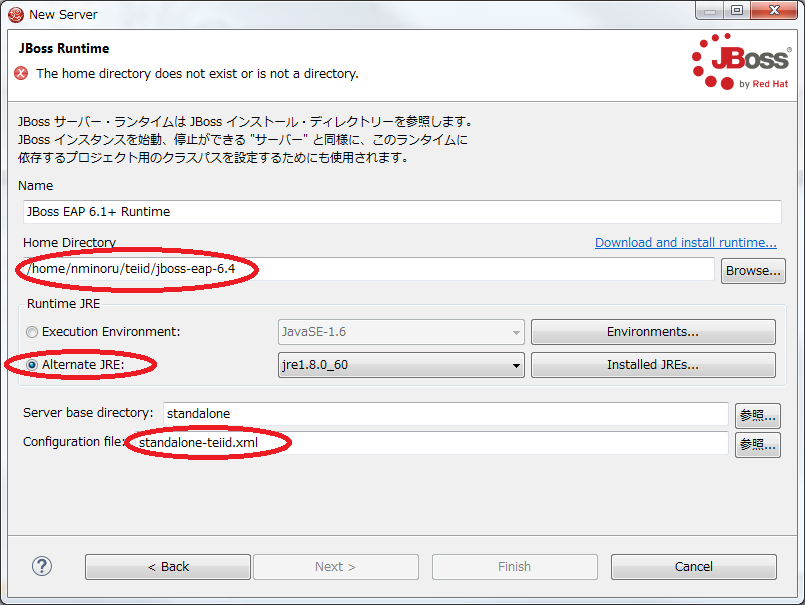Click the disabled Finish button

click(x=514, y=566)
